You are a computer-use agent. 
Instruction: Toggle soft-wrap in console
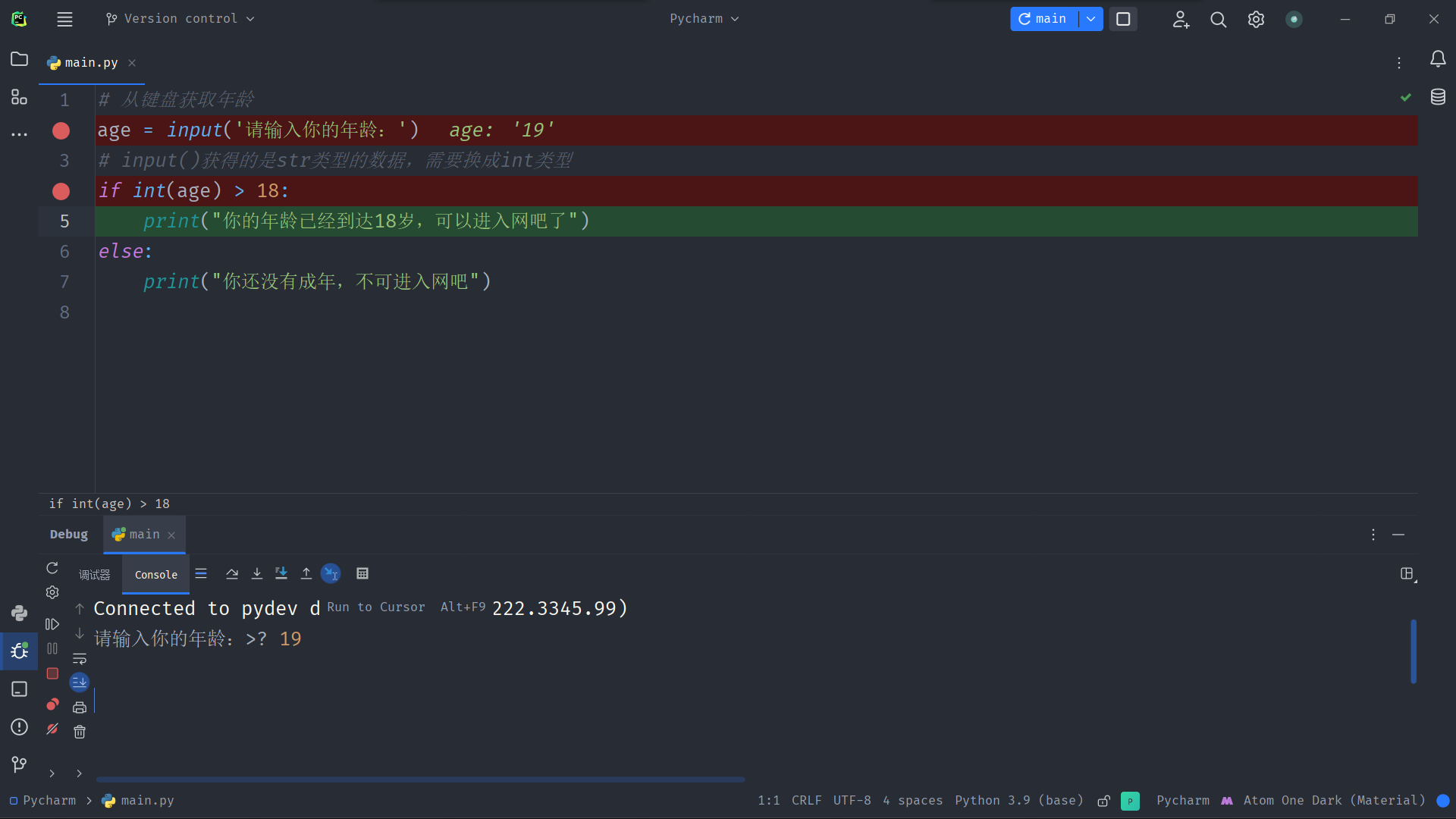click(80, 659)
